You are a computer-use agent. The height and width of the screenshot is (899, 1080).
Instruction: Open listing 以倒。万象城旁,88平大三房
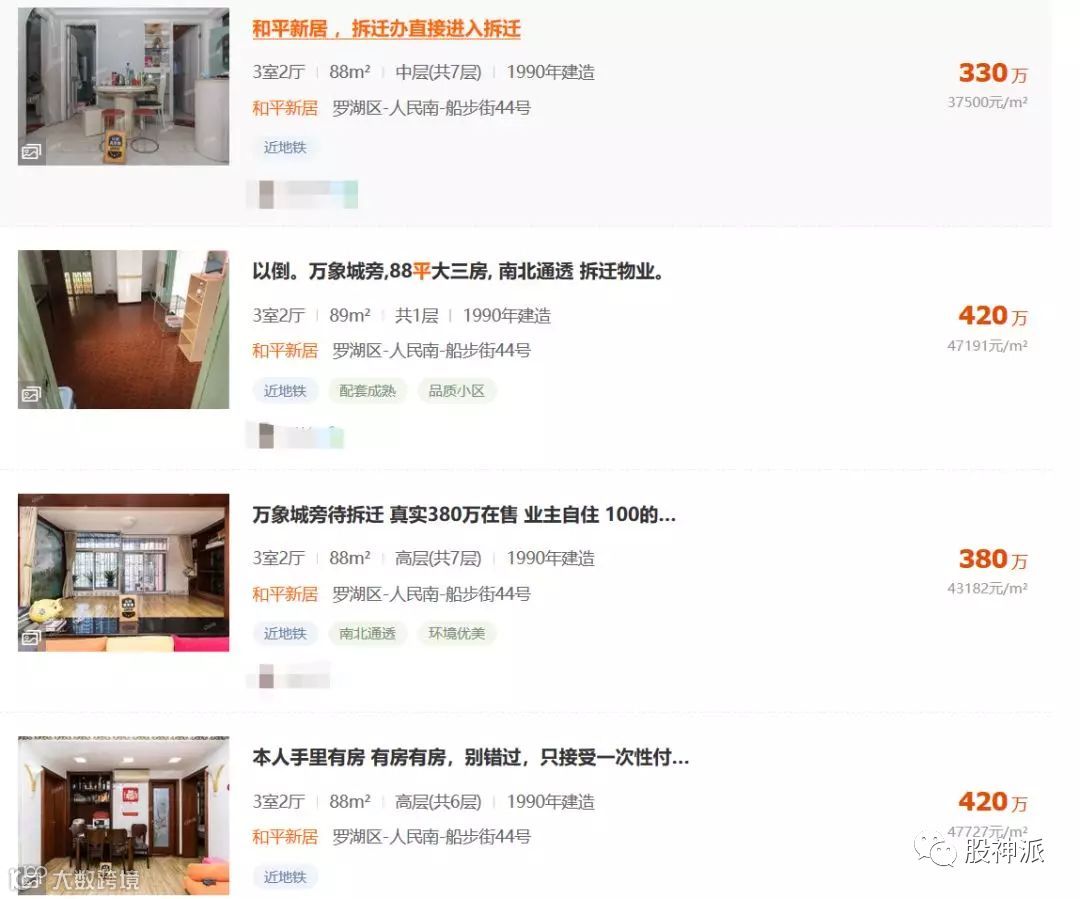pos(459,271)
